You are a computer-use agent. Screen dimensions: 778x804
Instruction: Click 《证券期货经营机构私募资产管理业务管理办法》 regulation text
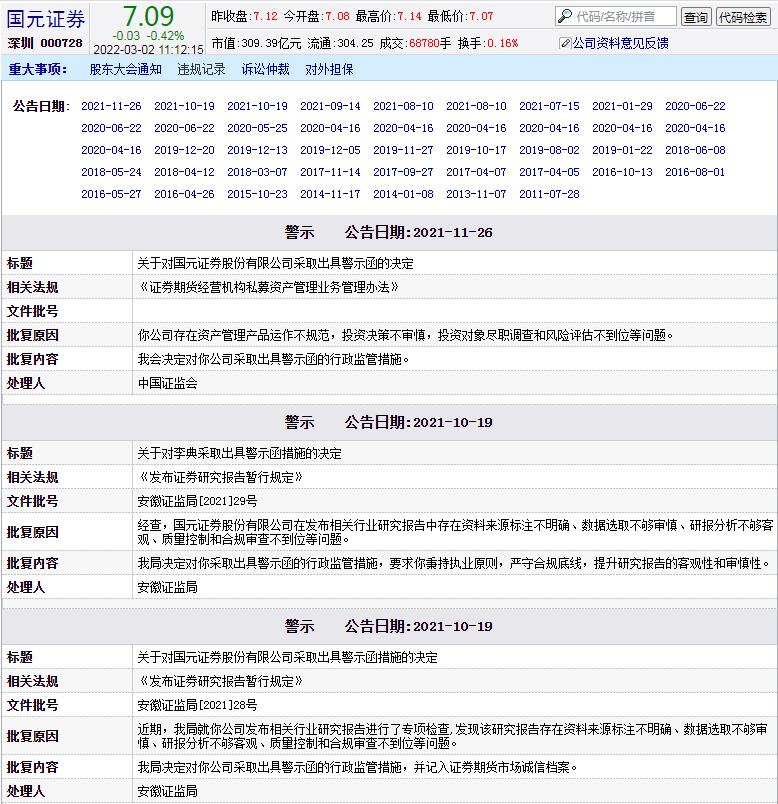(x=268, y=287)
